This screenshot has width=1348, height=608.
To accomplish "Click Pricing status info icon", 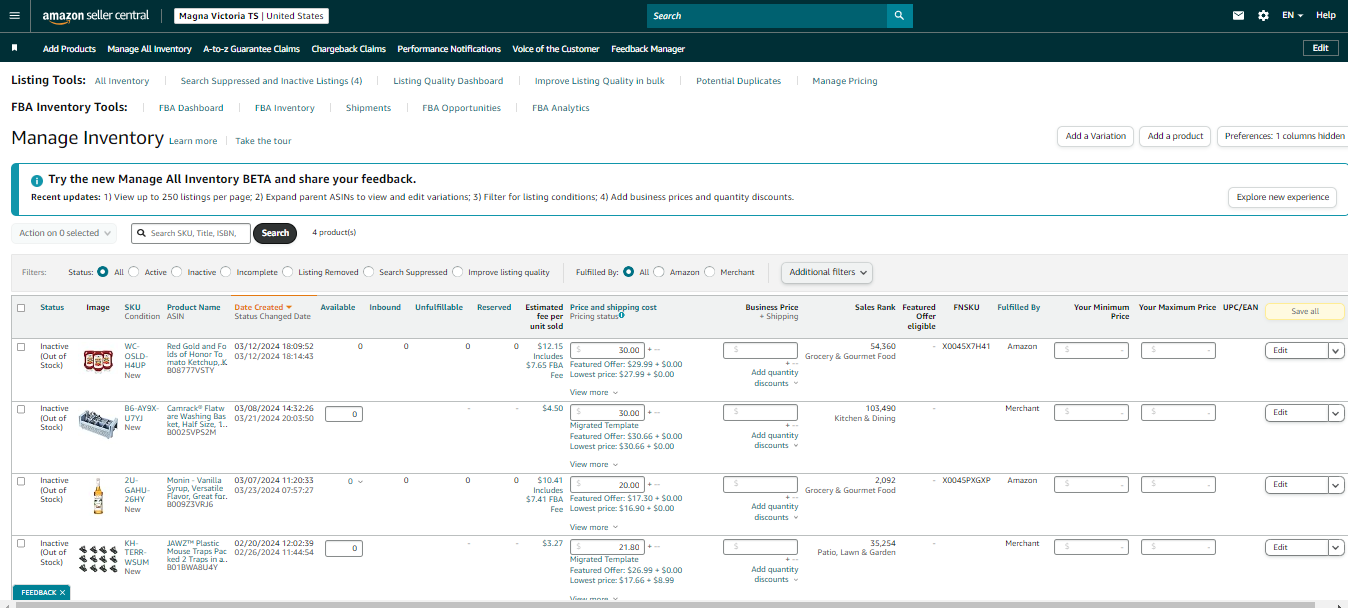I will (x=622, y=315).
